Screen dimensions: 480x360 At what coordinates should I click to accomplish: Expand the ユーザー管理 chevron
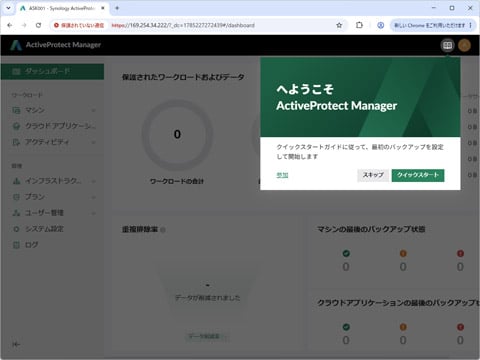tap(94, 213)
